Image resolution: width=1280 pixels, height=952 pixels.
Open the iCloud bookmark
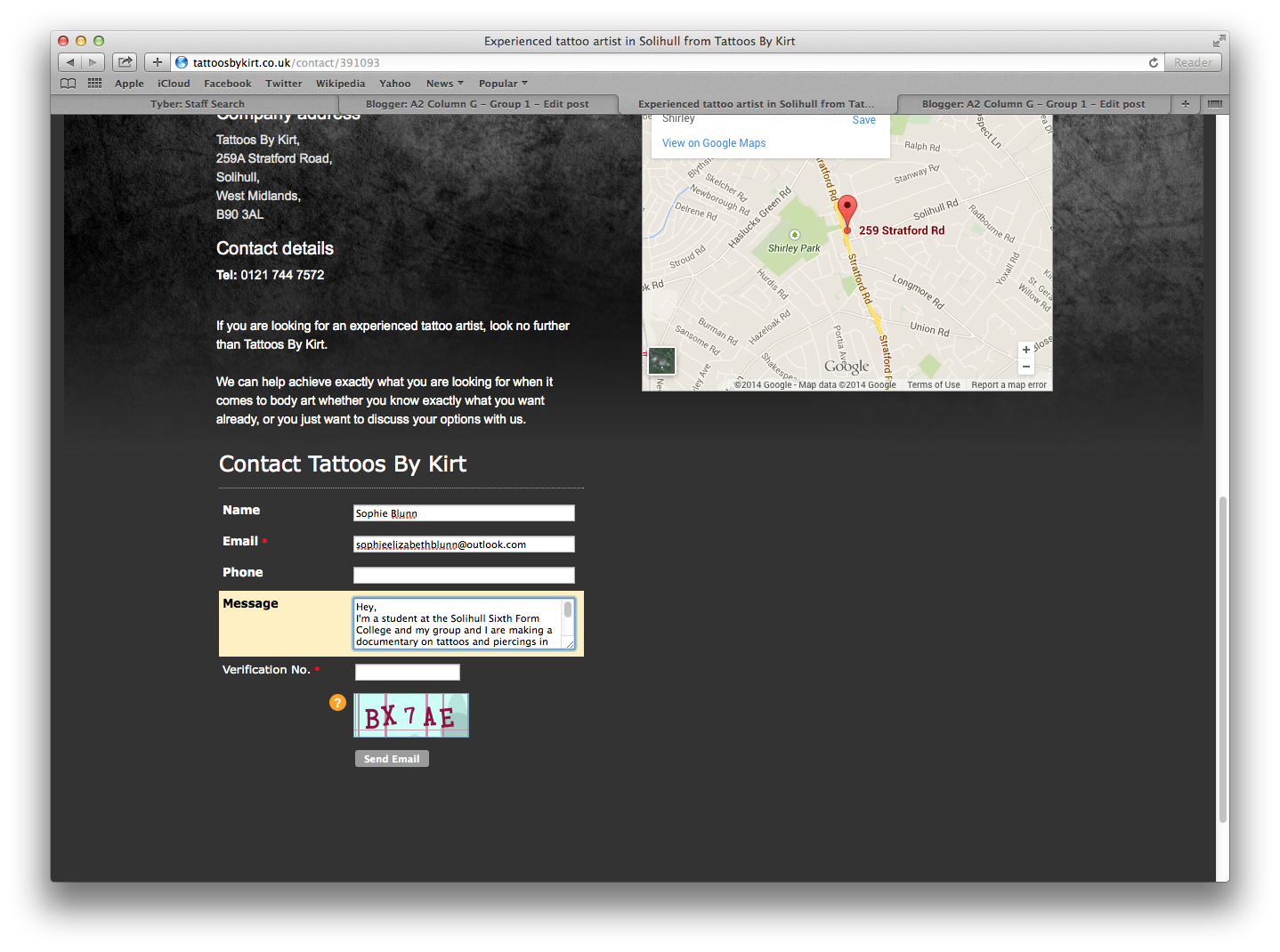[x=174, y=84]
